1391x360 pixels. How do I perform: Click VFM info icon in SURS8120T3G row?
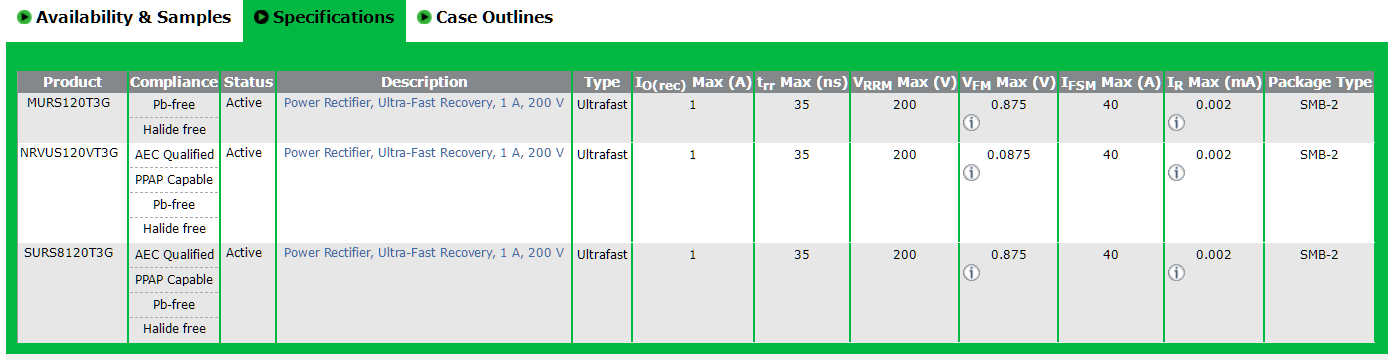point(970,273)
